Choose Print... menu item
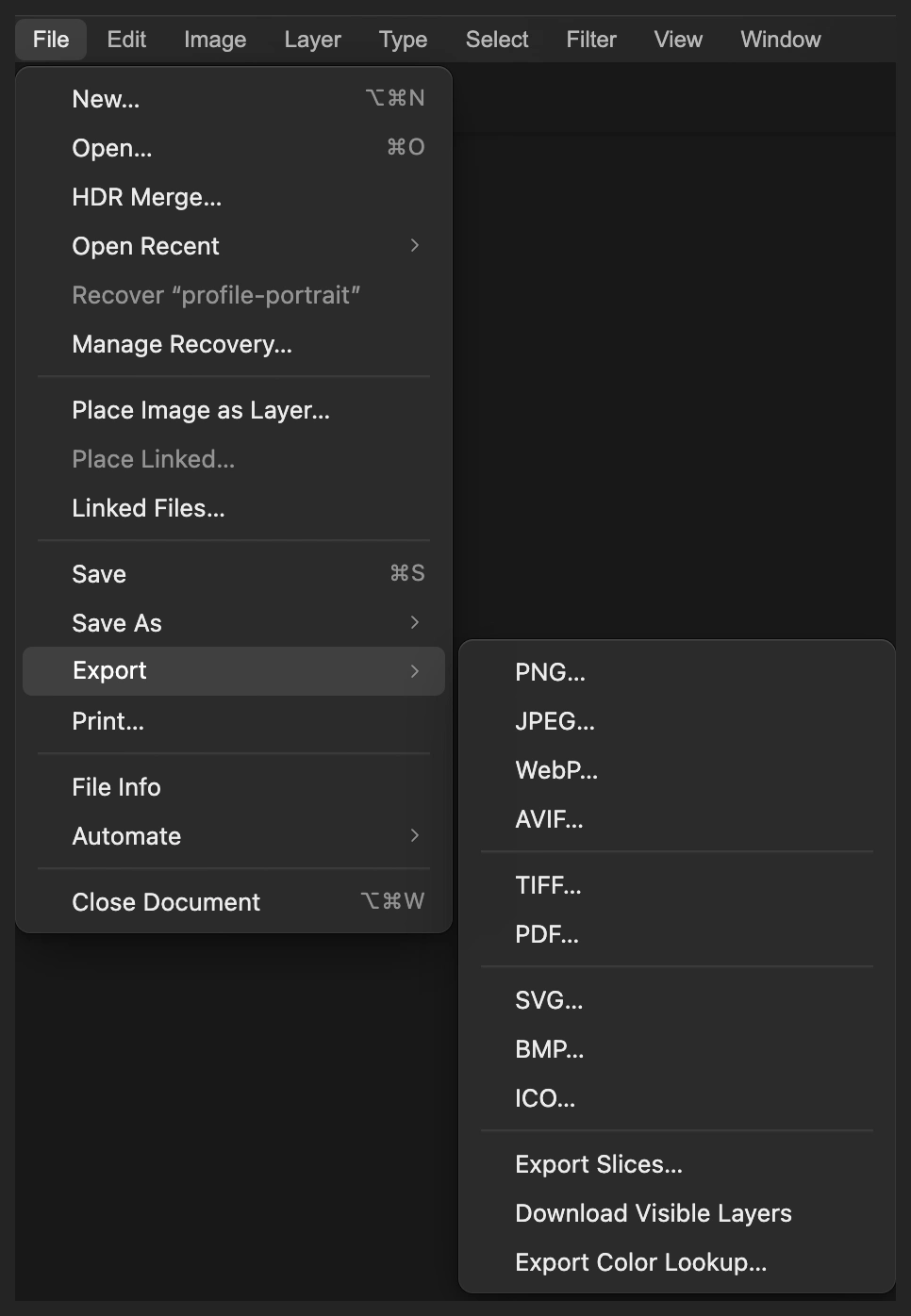Screen dimensions: 911x1316 (x=234, y=721)
